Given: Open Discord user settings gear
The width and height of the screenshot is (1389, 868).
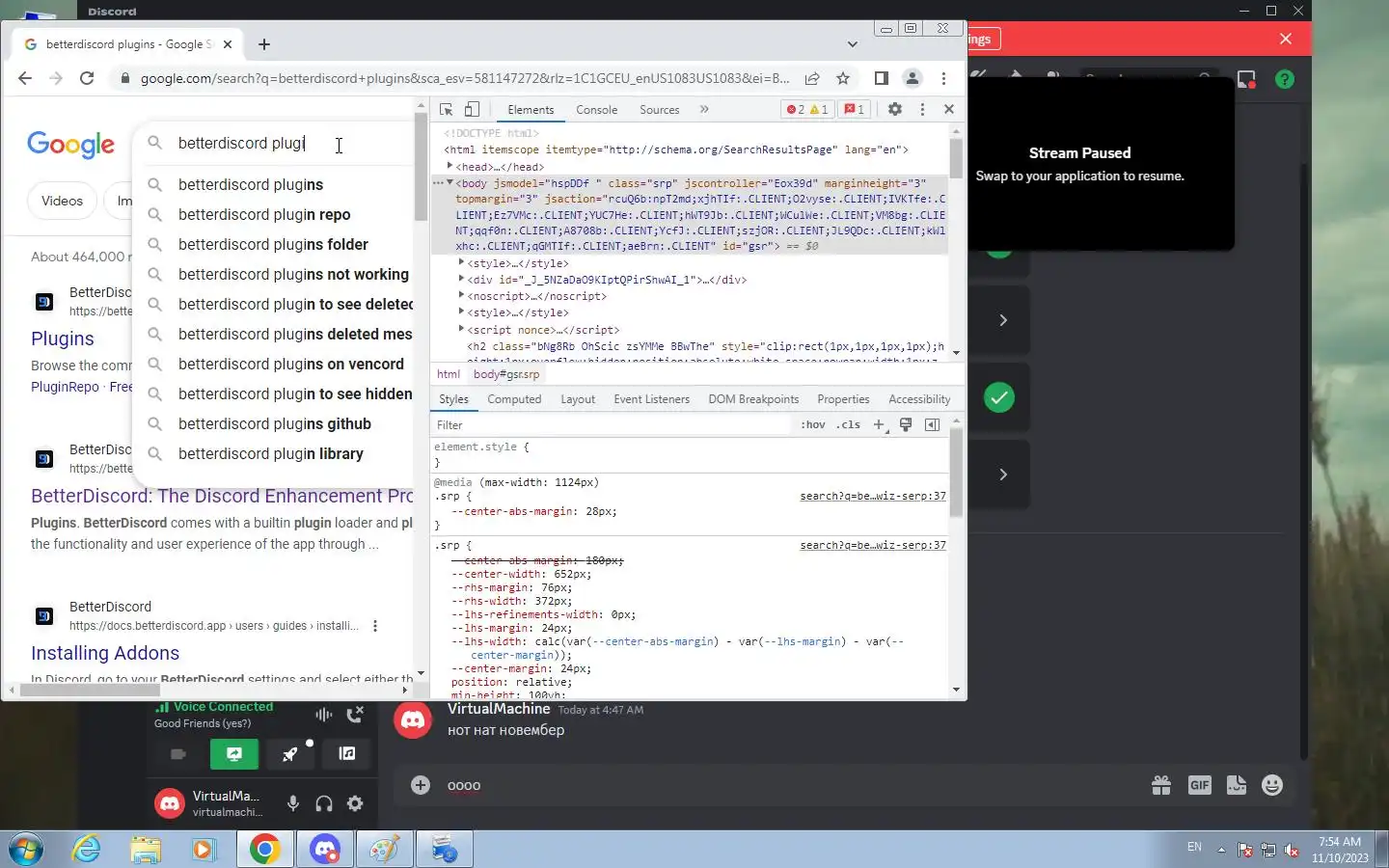Looking at the screenshot, I should click(x=355, y=803).
